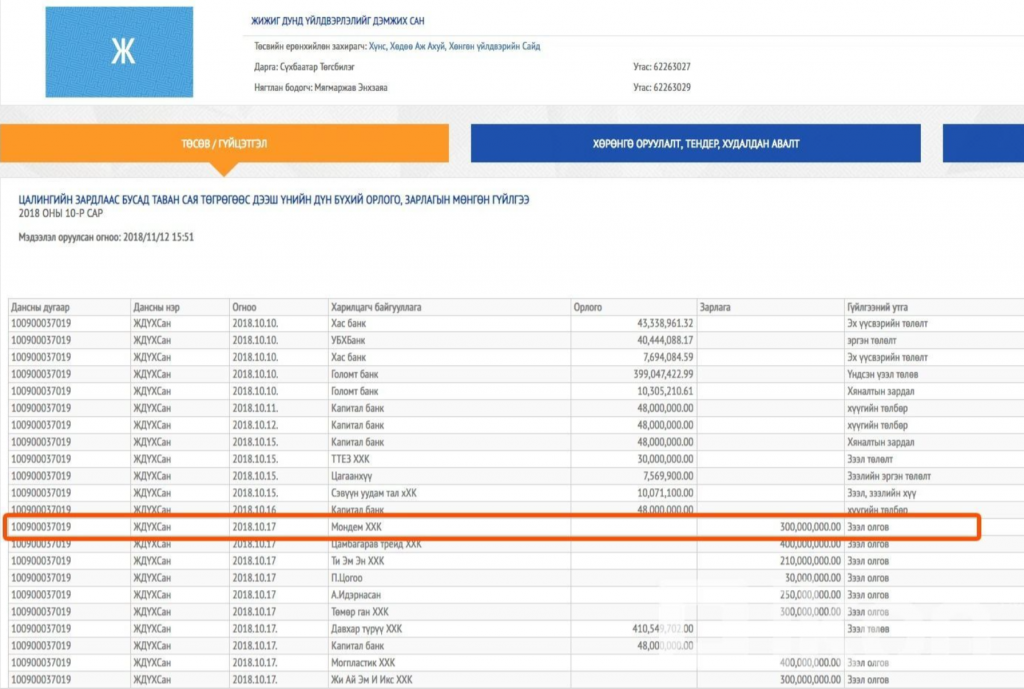Switch to ХӨРӨНГӨ ОРУУЛАЛТ, ТЕНДЕР, ХУДАЛДАН АВАЛТ tab
This screenshot has width=1024, height=689.
coord(695,144)
